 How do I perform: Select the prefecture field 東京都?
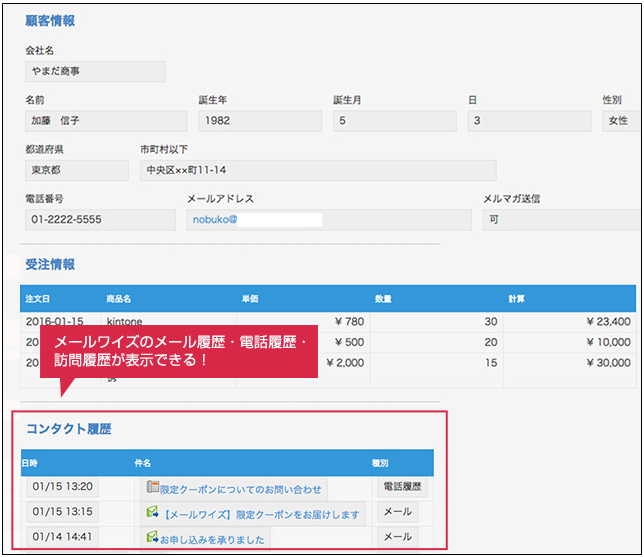(x=76, y=170)
